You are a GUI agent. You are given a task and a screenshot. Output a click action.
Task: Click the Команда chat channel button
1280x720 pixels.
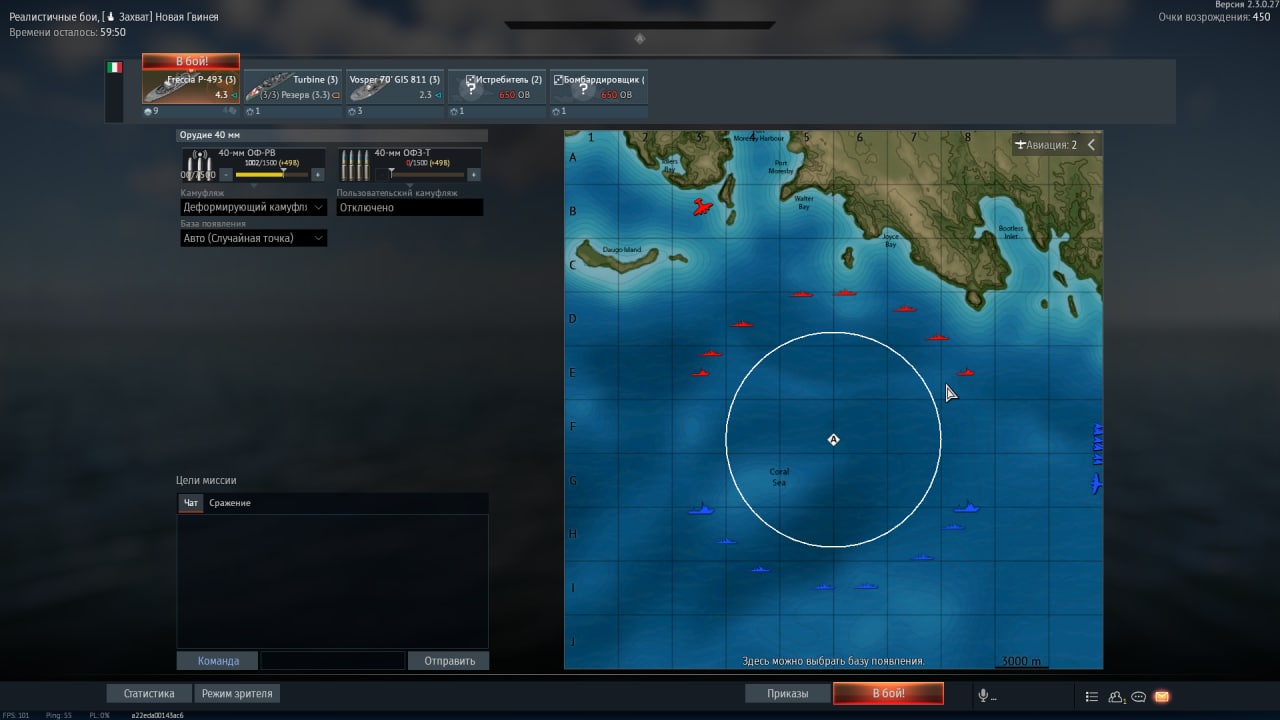coord(218,661)
